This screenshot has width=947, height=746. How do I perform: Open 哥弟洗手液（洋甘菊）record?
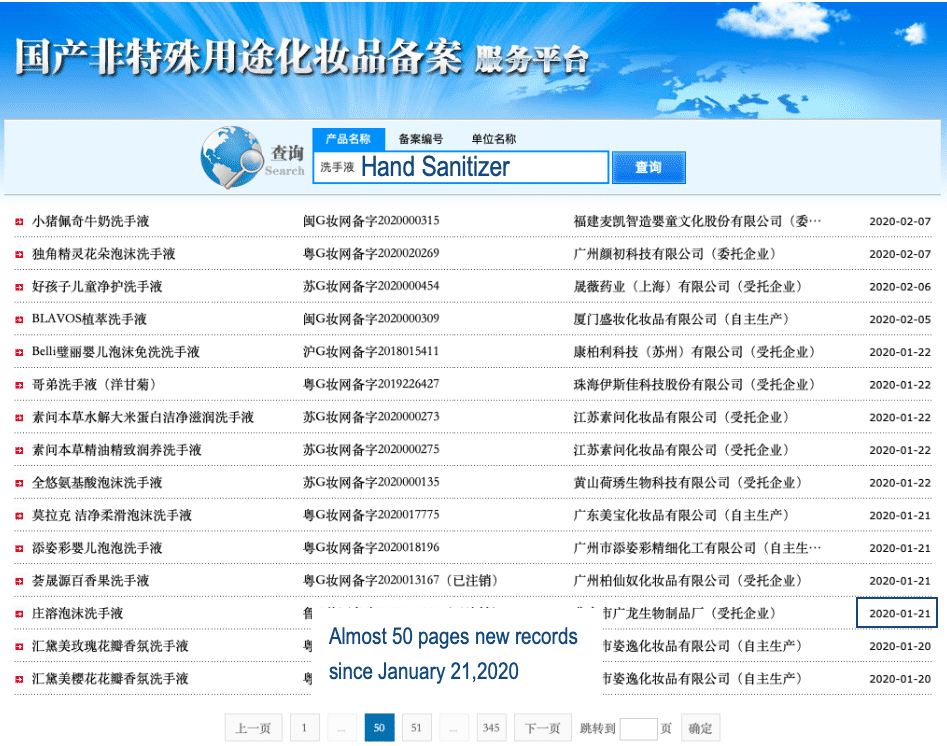[x=94, y=384]
